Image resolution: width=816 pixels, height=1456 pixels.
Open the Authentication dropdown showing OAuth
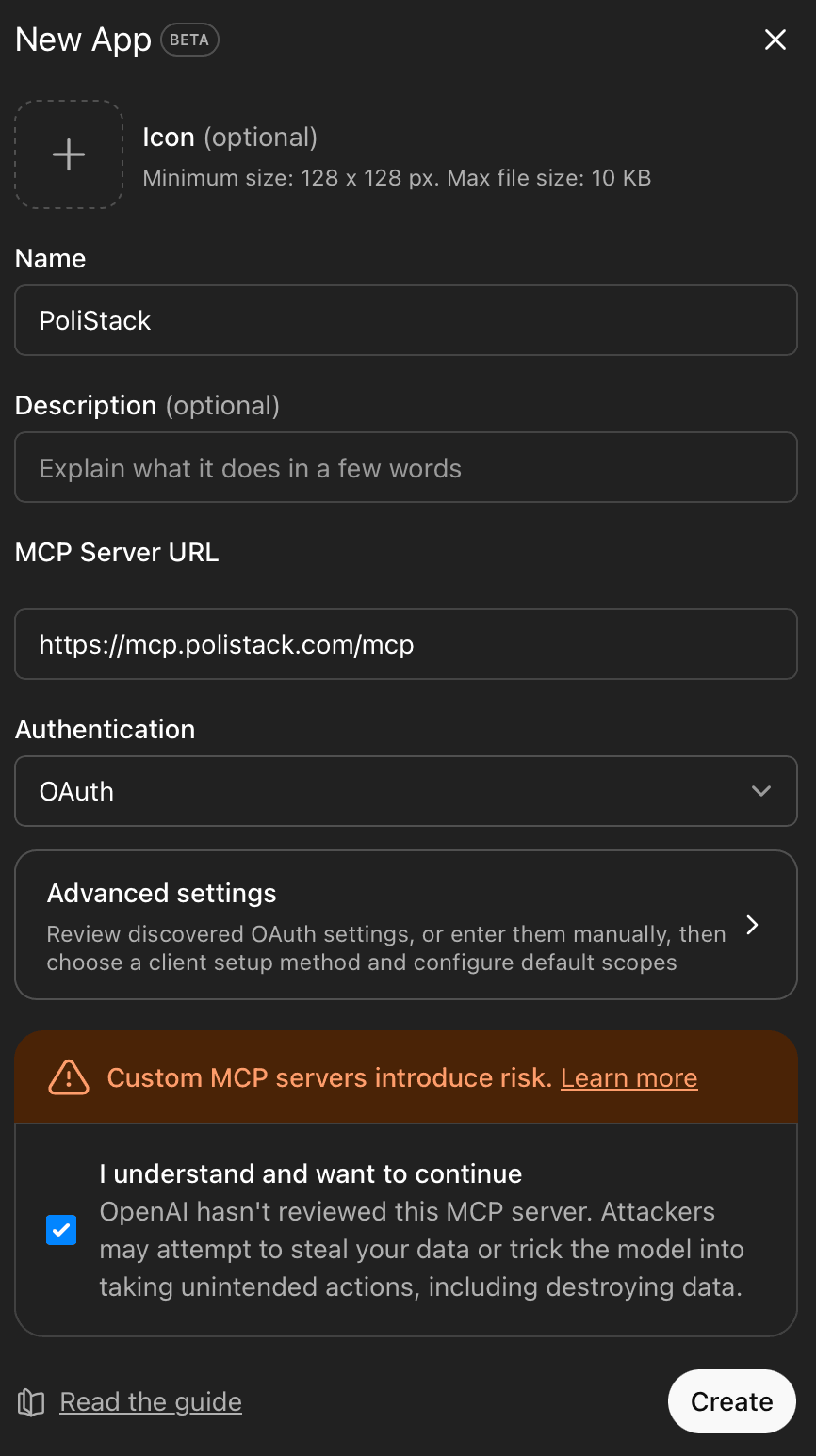(x=405, y=791)
